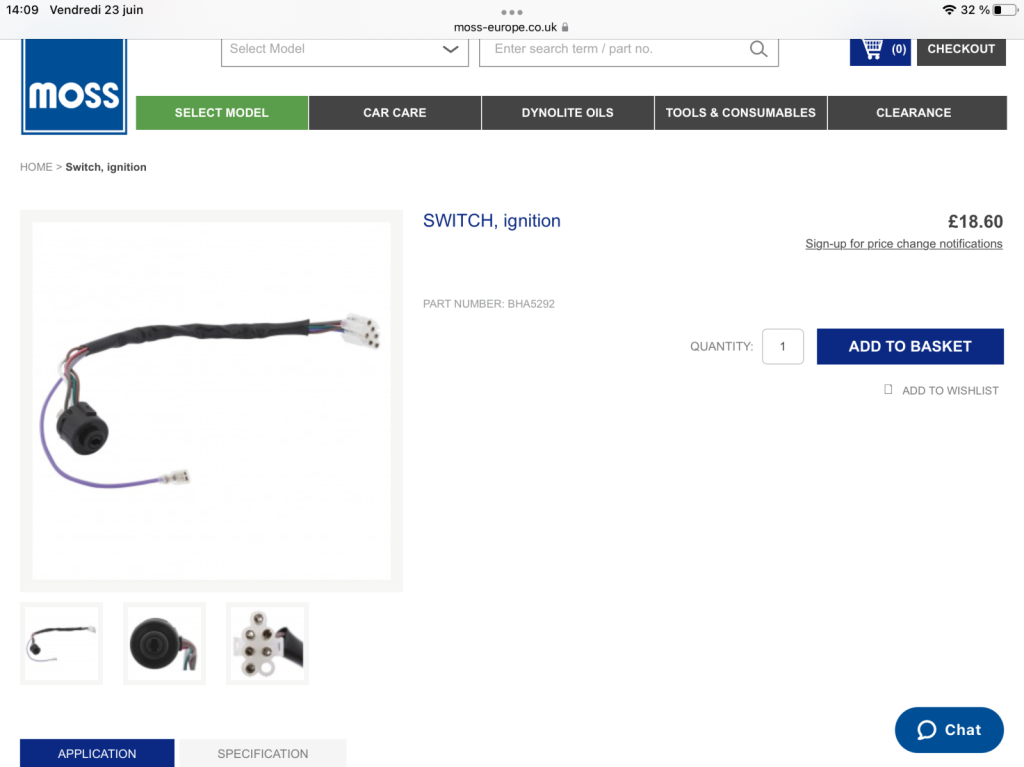
Task: Expand the Select Model dropdown
Action: (x=345, y=51)
